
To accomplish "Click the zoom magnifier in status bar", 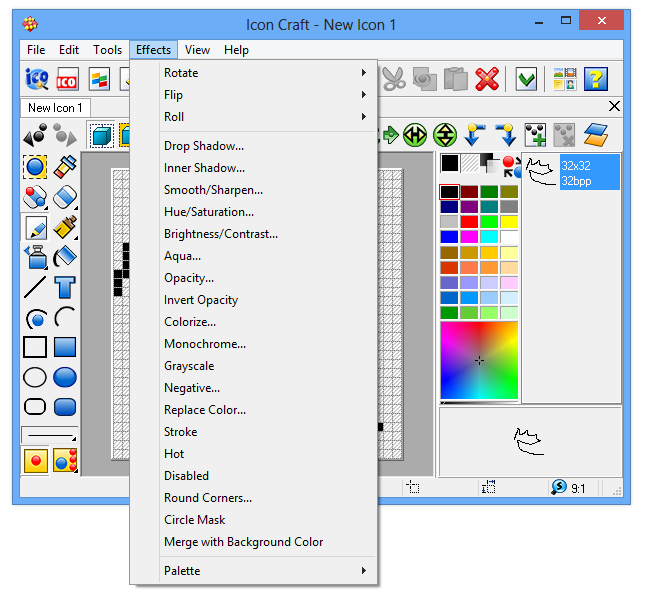I will (559, 487).
